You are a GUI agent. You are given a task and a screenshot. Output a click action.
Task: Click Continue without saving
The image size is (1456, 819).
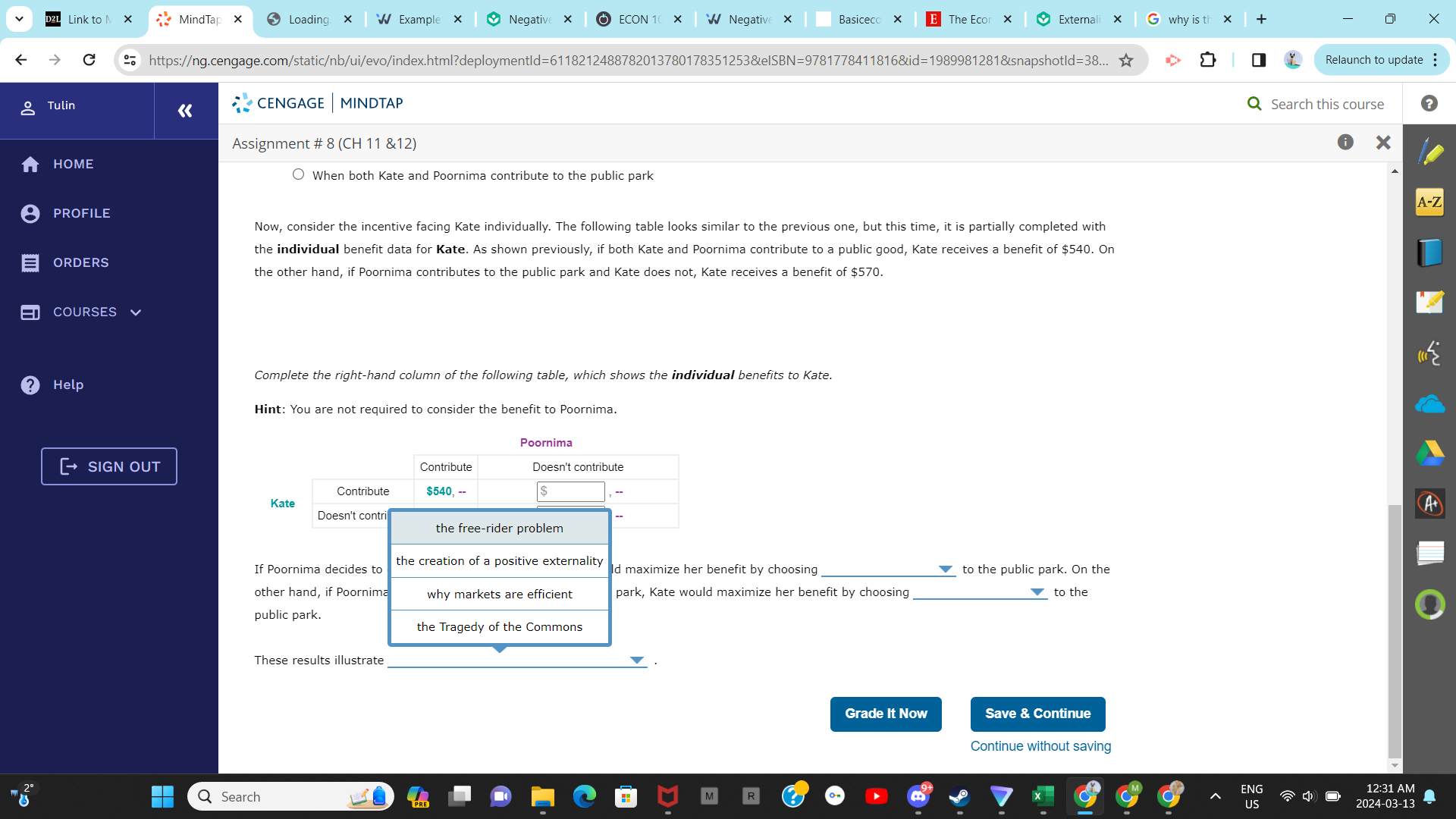[1040, 746]
